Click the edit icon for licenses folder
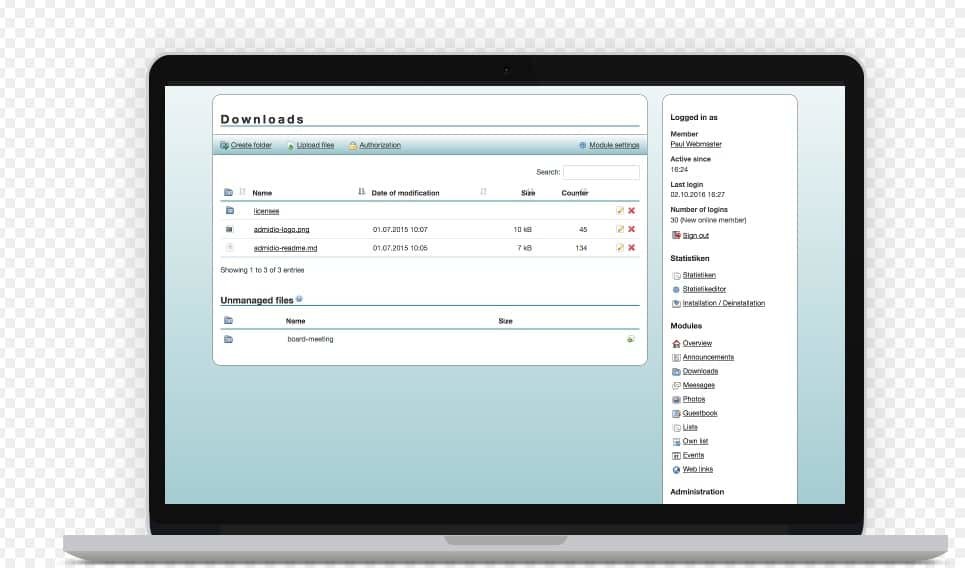Viewport: 965px width, 568px height. (x=620, y=211)
